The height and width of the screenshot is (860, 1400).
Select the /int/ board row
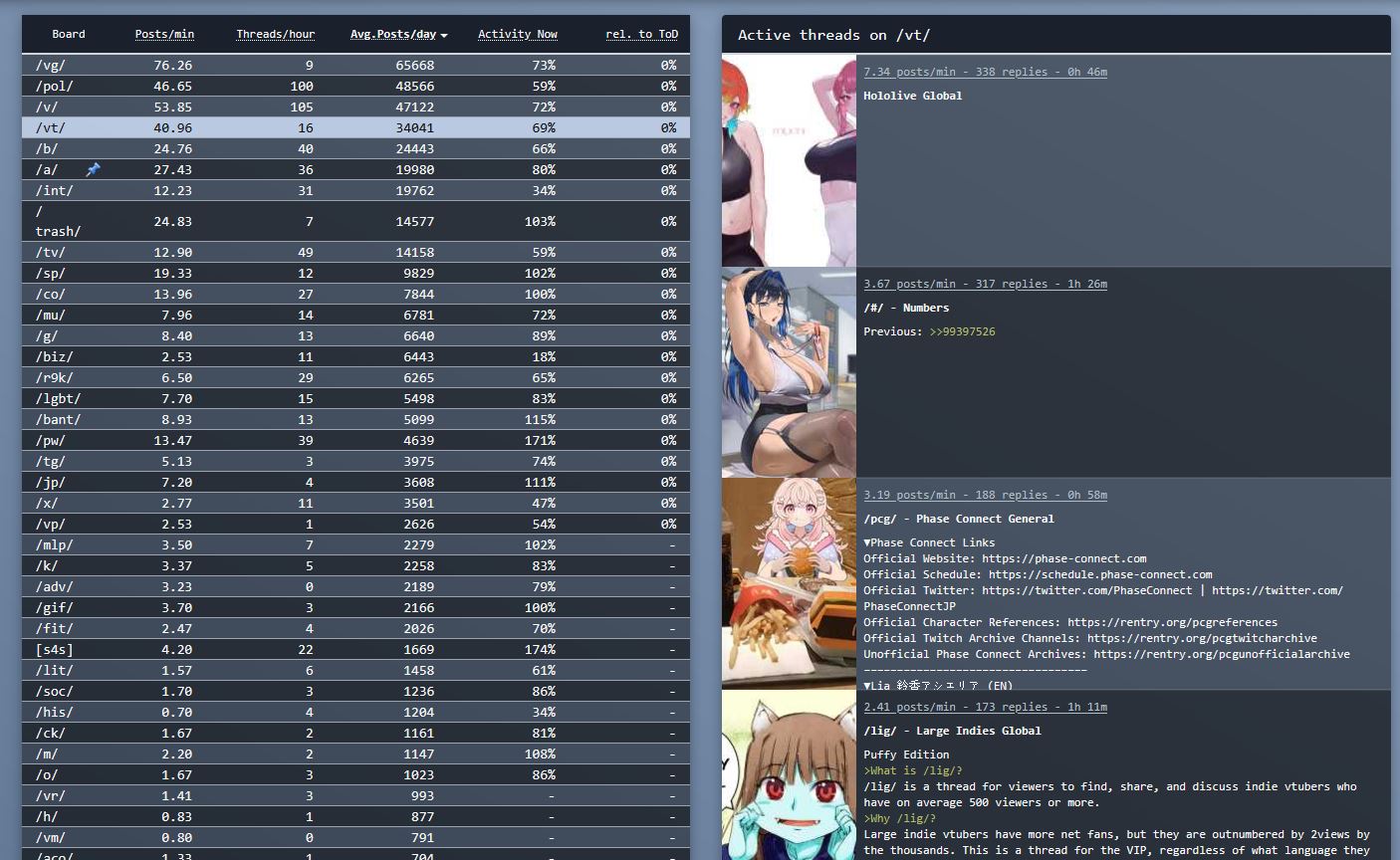point(355,190)
